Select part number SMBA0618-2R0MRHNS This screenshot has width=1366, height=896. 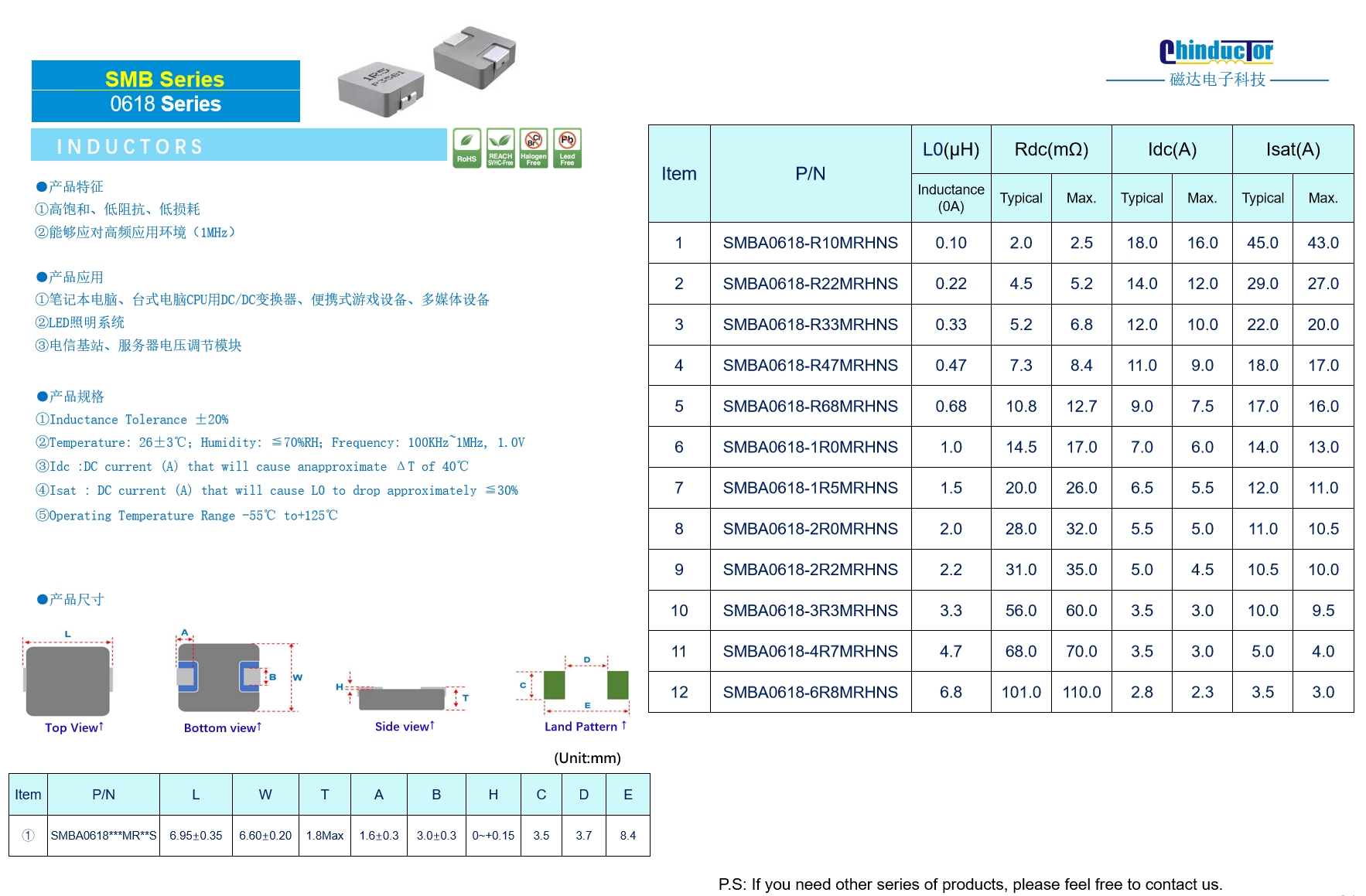(x=810, y=529)
